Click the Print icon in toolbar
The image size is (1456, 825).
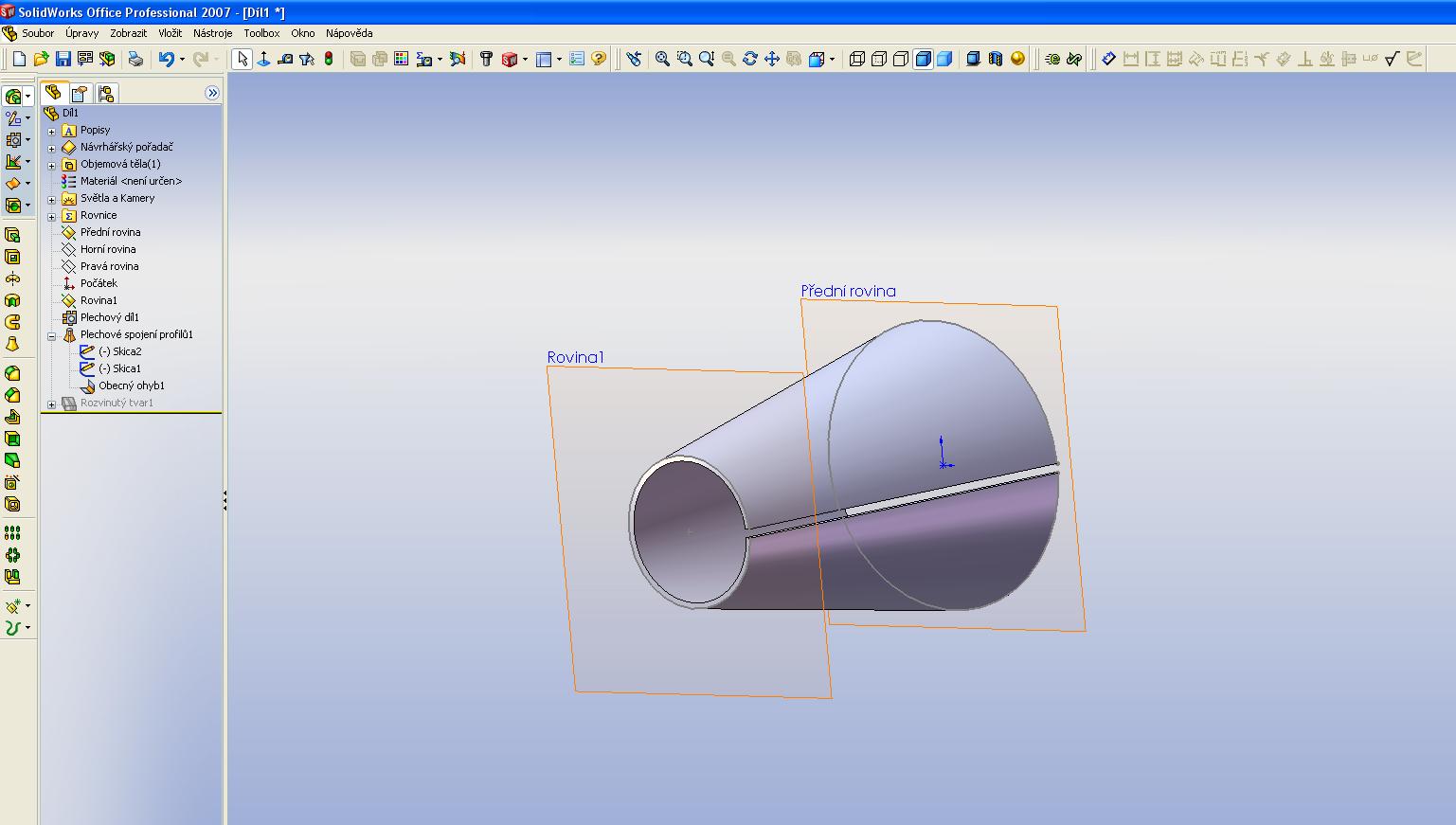(x=135, y=59)
